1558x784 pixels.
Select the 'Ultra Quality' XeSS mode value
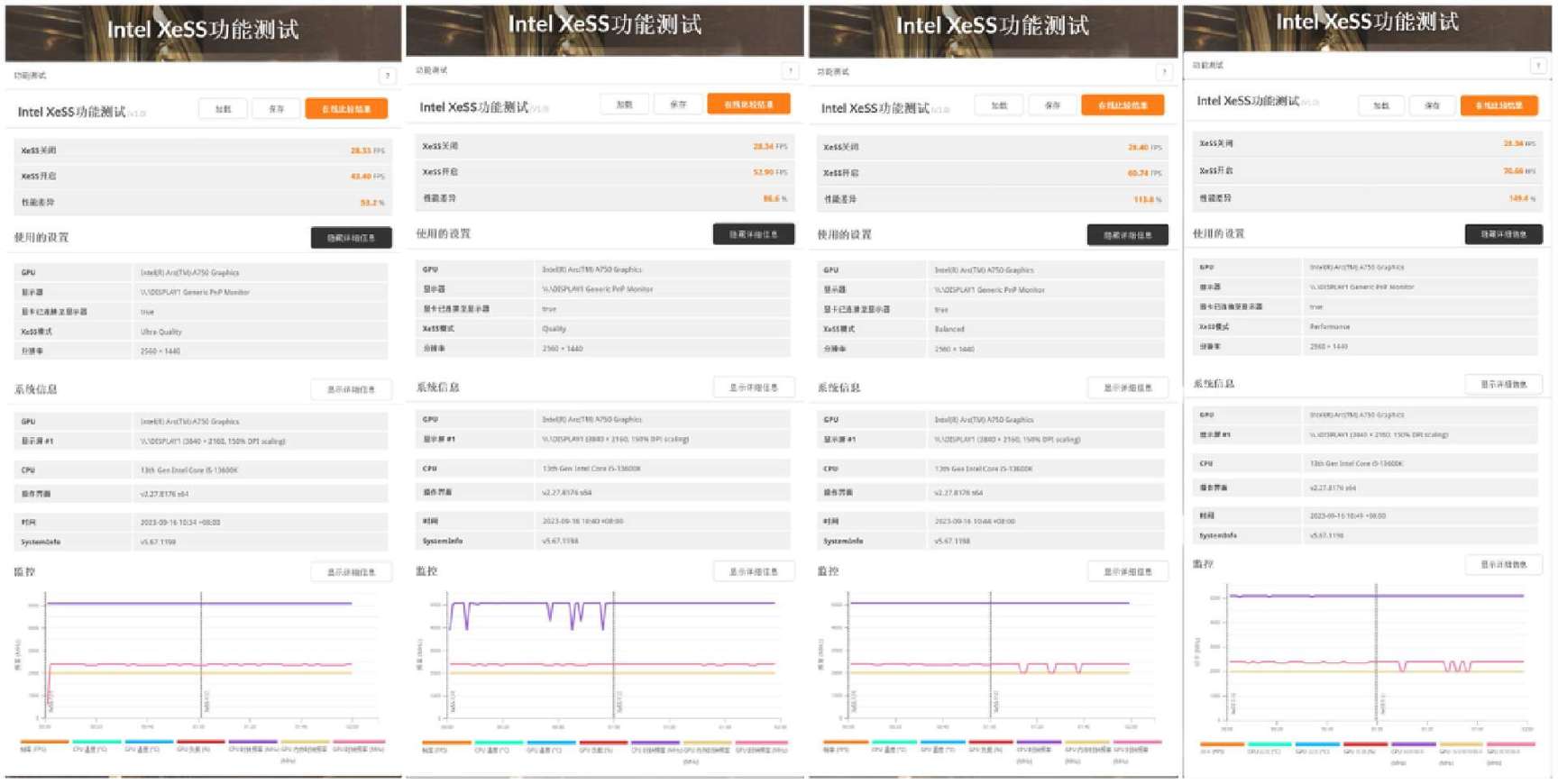pos(161,332)
